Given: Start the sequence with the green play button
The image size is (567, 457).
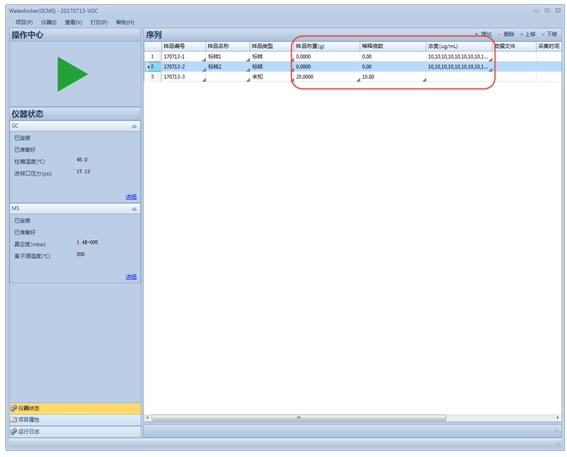Looking at the screenshot, I should click(x=72, y=74).
